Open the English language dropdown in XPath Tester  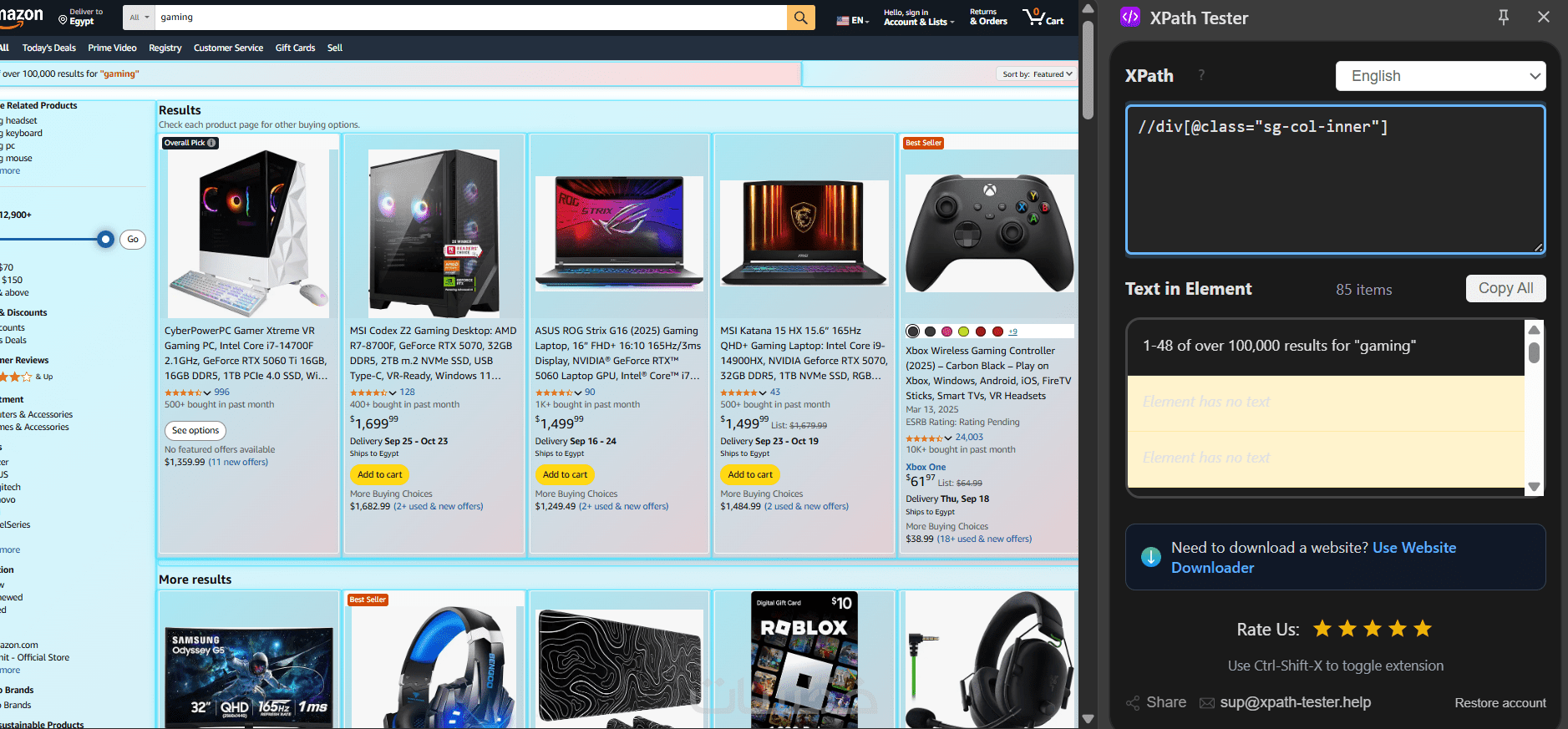click(x=1441, y=76)
